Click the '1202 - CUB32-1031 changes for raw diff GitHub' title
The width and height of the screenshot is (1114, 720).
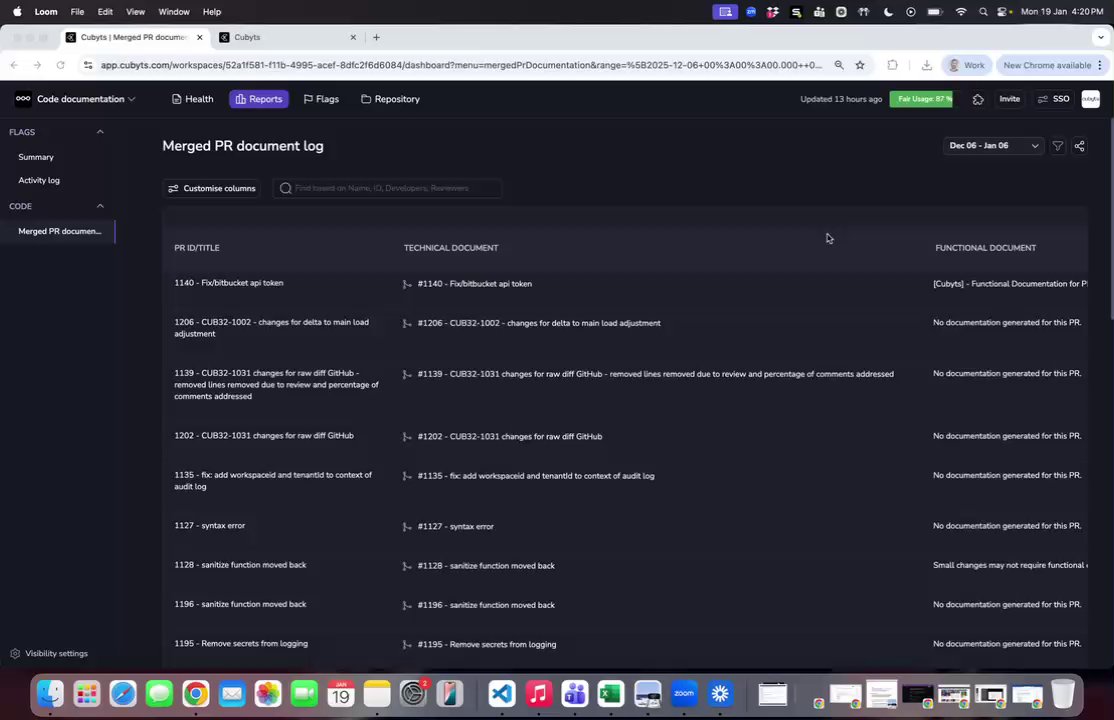(x=264, y=436)
